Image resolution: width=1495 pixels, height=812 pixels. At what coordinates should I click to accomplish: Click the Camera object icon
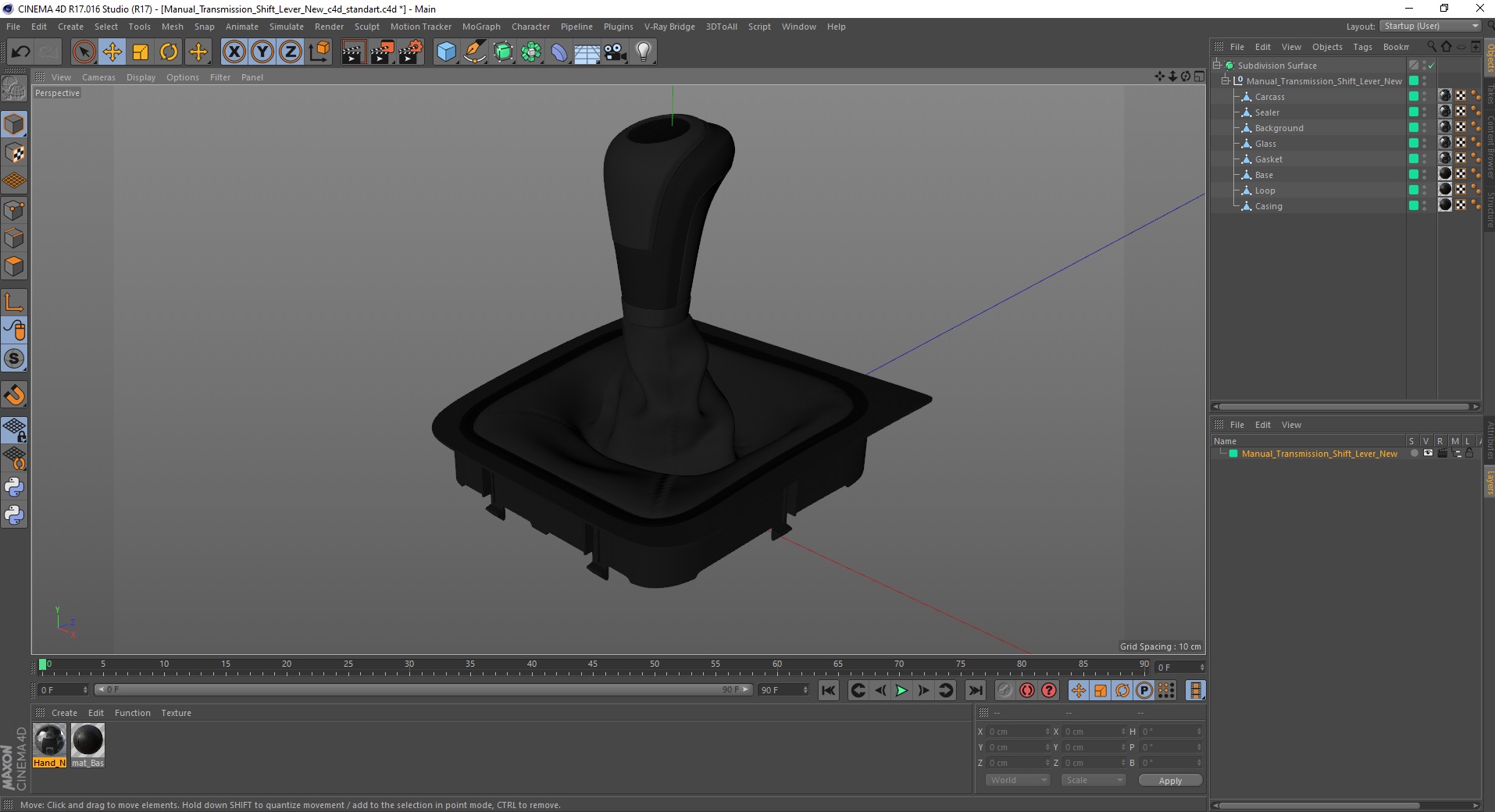click(615, 52)
